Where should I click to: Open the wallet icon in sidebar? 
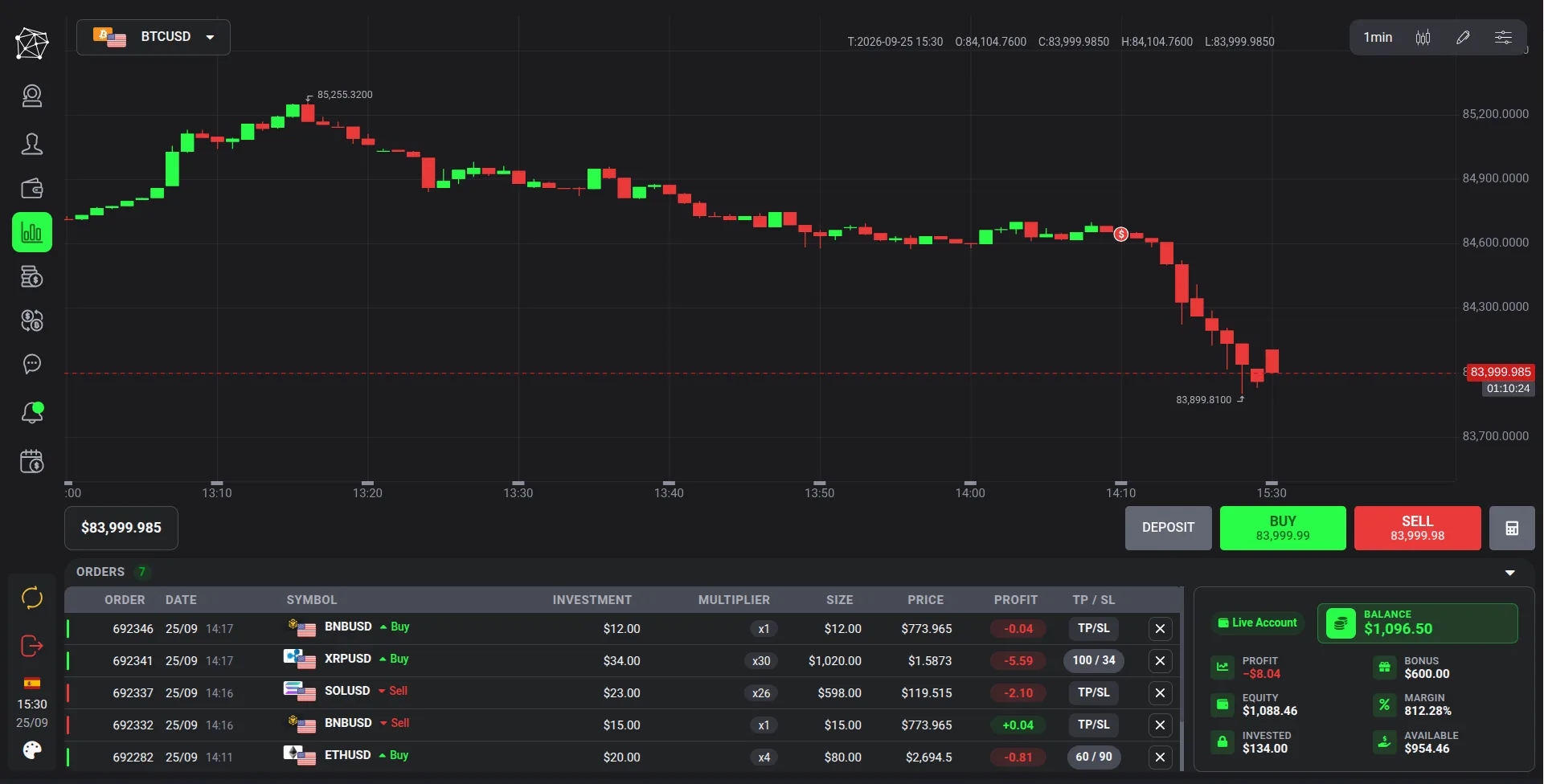click(32, 189)
